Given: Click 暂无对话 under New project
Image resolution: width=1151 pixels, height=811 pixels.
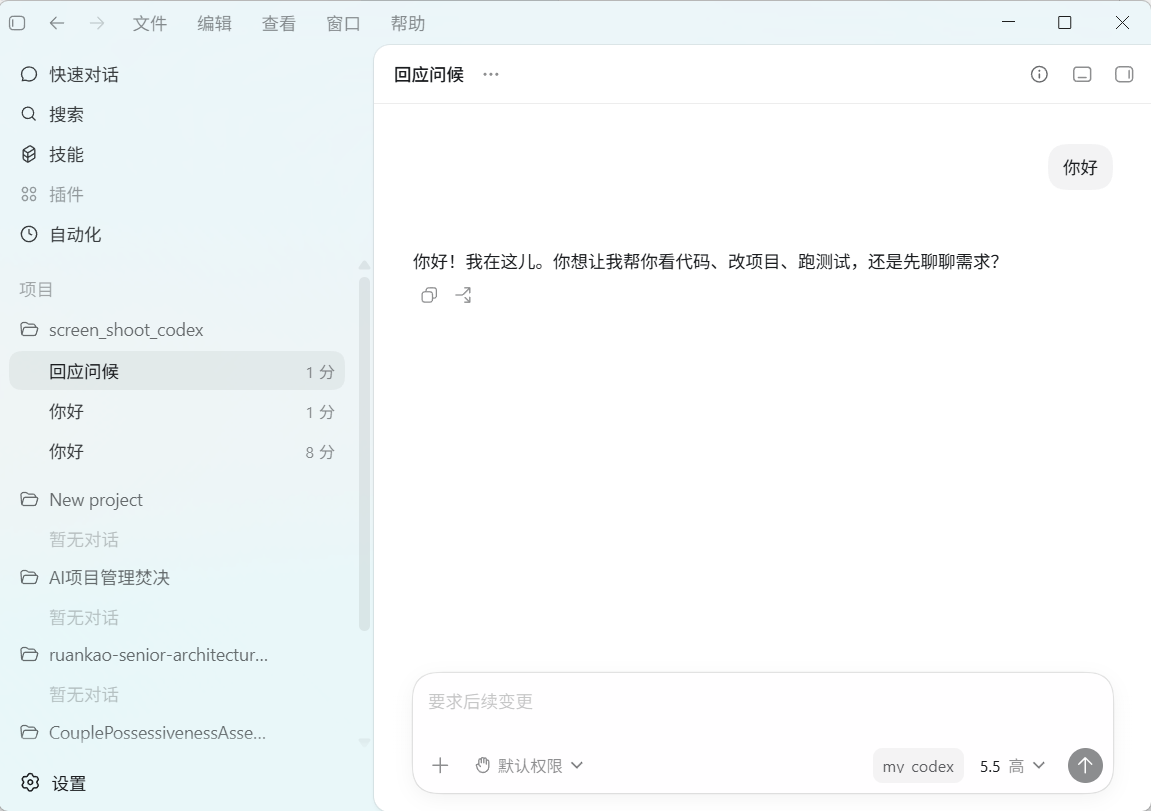Looking at the screenshot, I should point(84,539).
